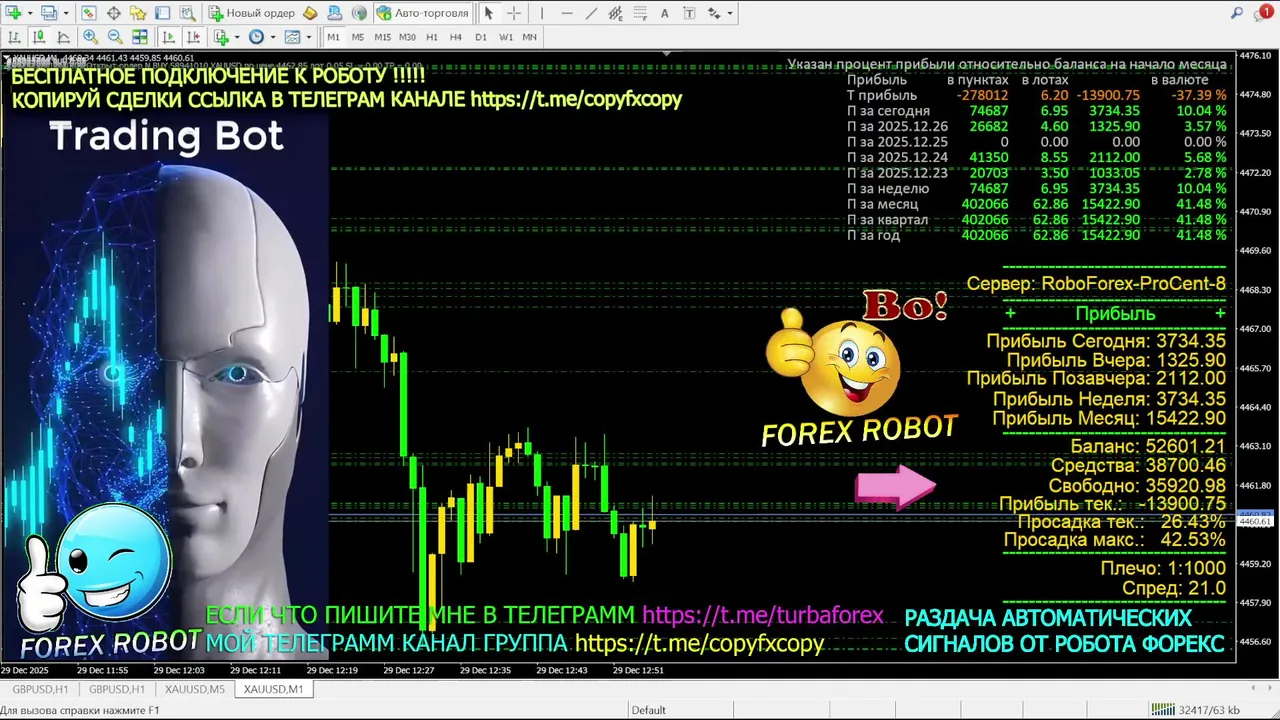Screen dimensions: 1280x720
Task: Select the equidistant channel tool
Action: (616, 13)
